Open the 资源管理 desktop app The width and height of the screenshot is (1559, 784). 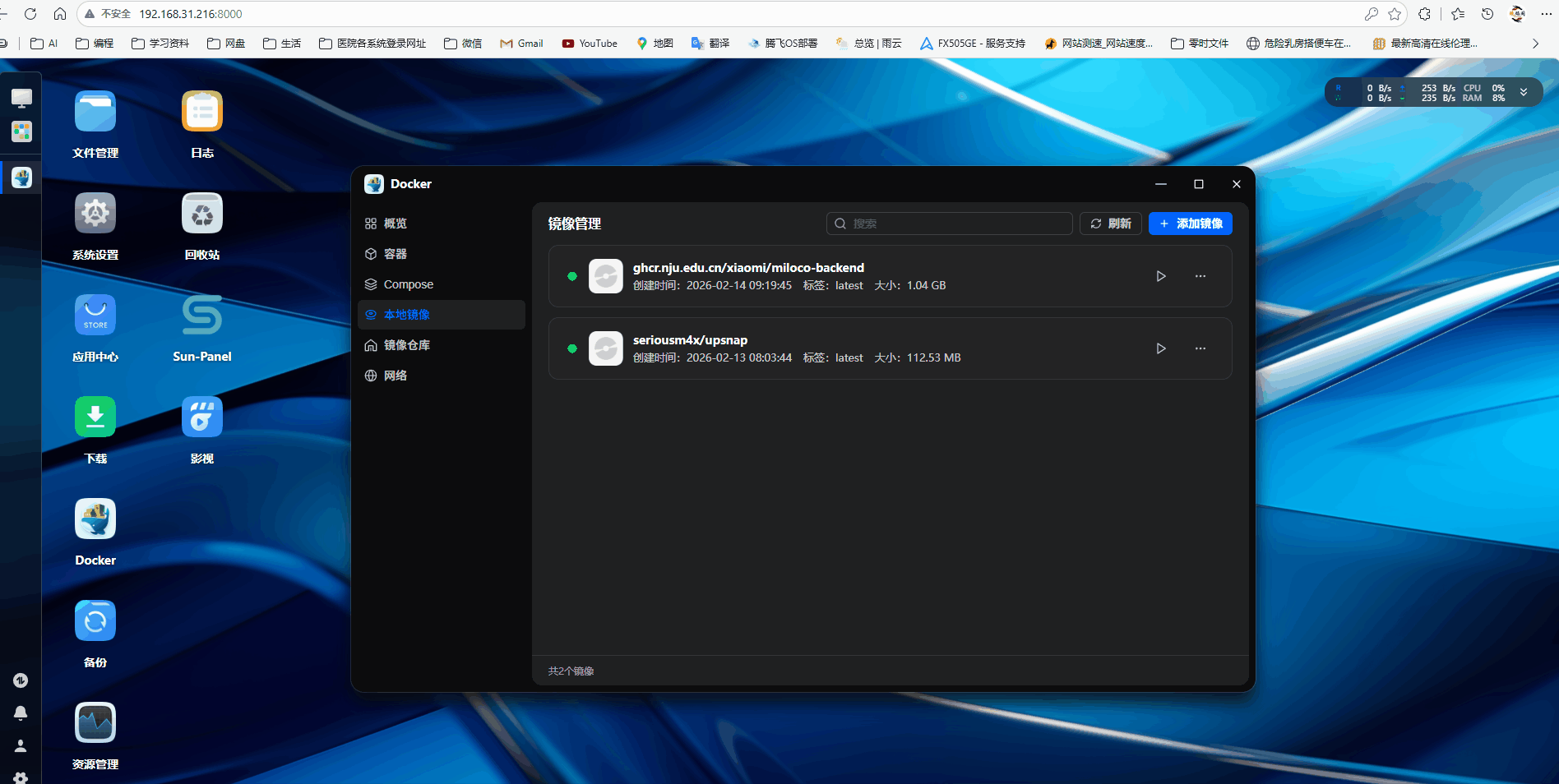pos(95,723)
